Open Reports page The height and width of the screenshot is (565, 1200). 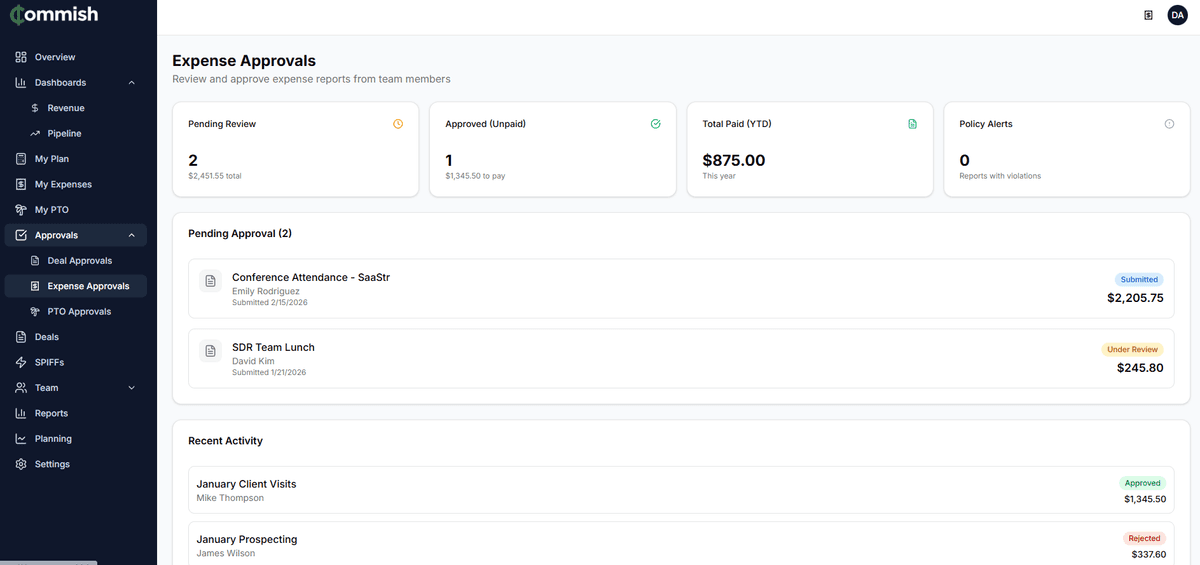[76, 413]
